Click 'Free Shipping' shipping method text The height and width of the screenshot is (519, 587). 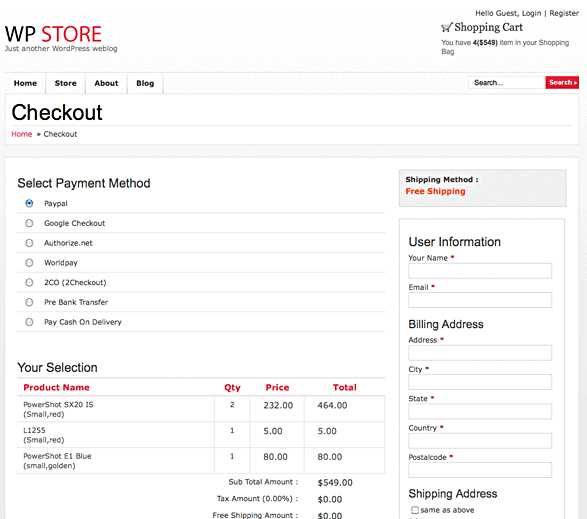(x=435, y=191)
